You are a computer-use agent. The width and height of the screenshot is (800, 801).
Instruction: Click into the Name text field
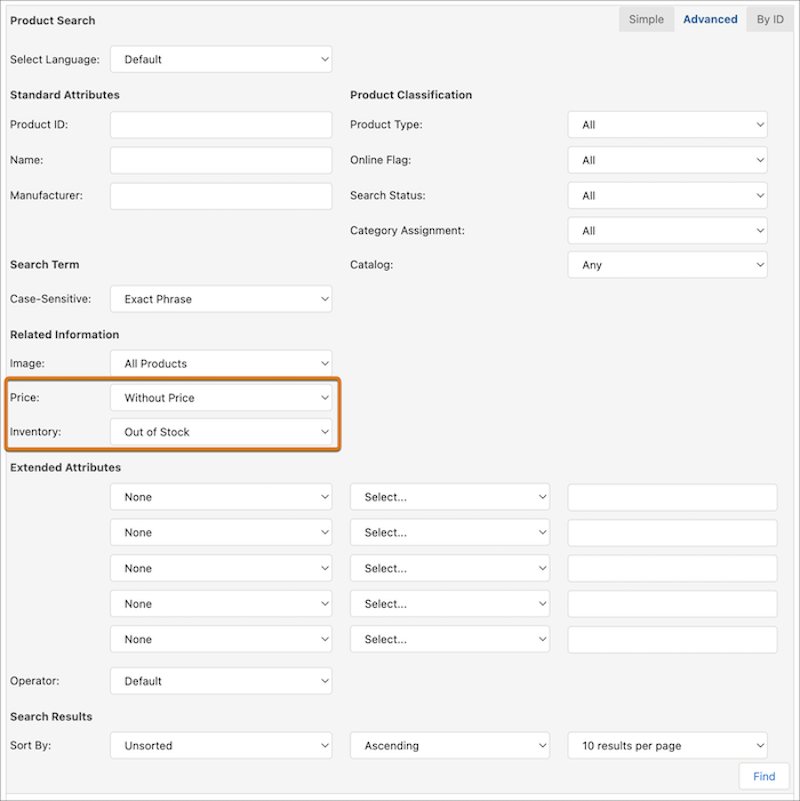[x=221, y=160]
